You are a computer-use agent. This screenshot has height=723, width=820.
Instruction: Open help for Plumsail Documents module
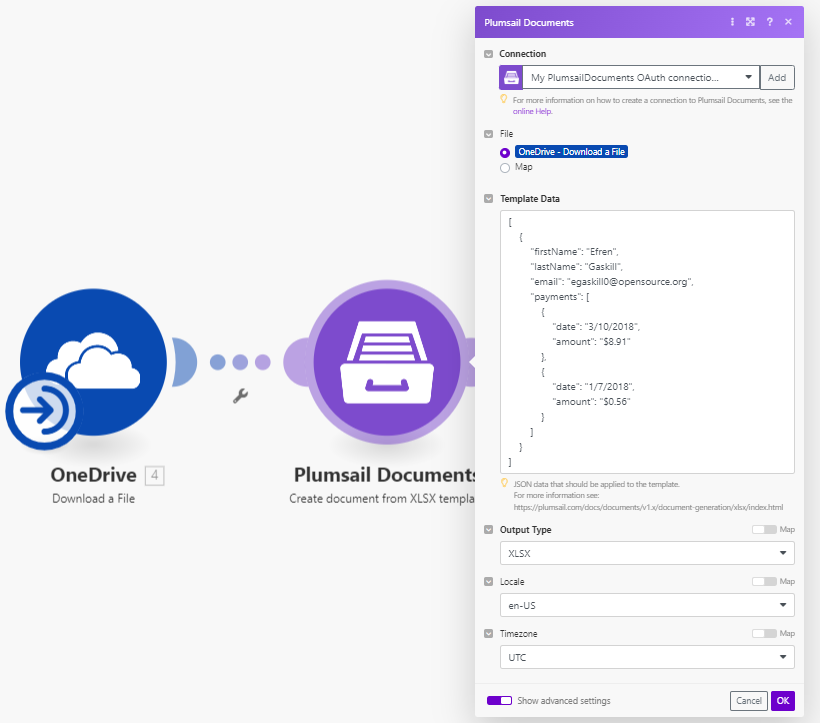pyautogui.click(x=769, y=22)
